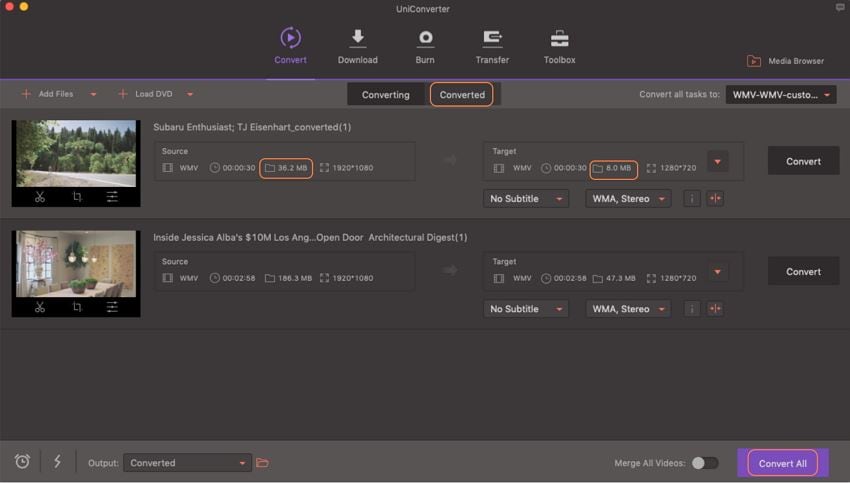Switch to the Burn section

click(425, 46)
